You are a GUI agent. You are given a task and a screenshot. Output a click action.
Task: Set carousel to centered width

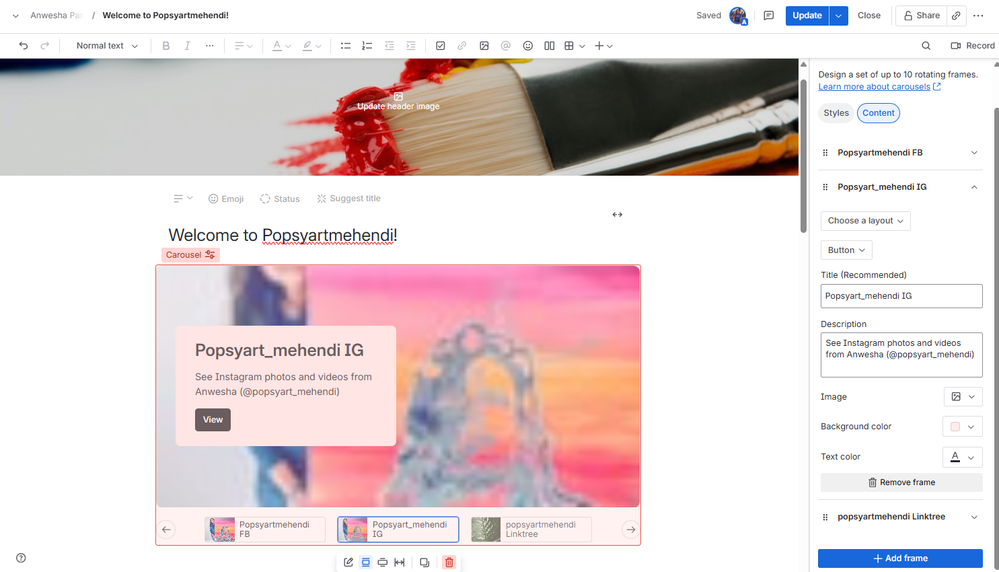pos(366,562)
